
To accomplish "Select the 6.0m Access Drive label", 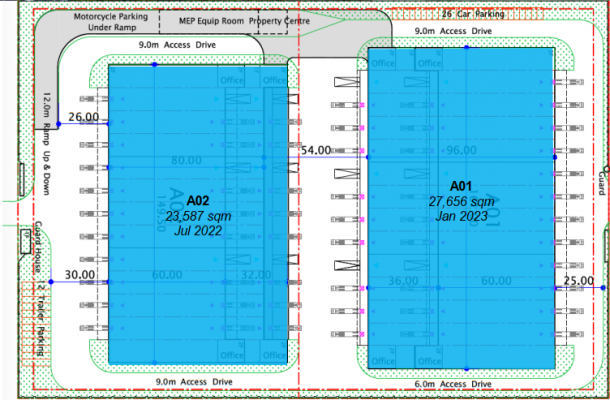I will (453, 384).
